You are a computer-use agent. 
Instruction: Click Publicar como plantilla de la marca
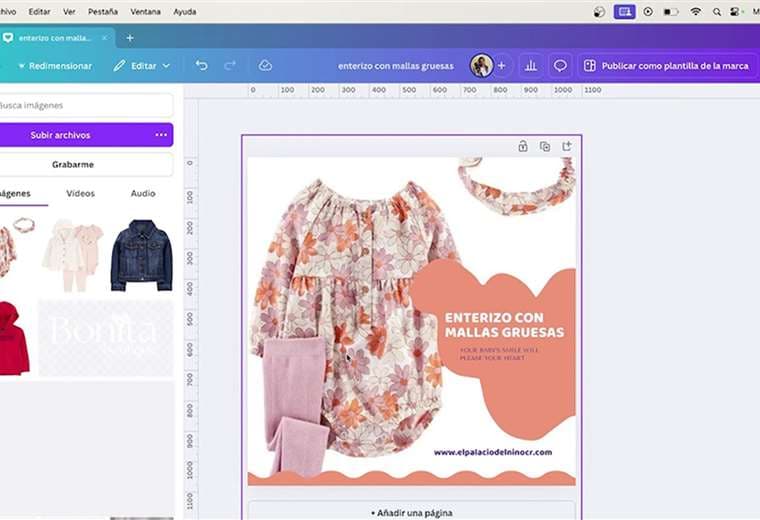click(665, 65)
